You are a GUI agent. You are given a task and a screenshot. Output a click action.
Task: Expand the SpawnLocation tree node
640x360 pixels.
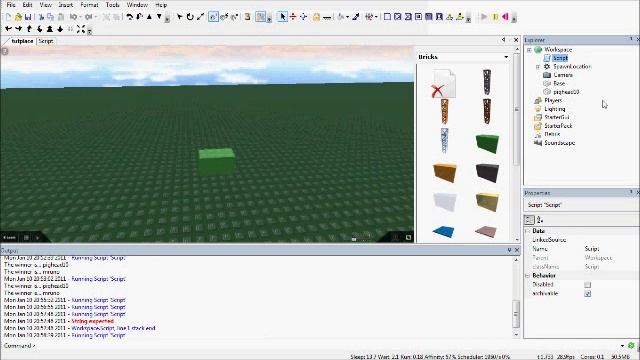point(538,67)
